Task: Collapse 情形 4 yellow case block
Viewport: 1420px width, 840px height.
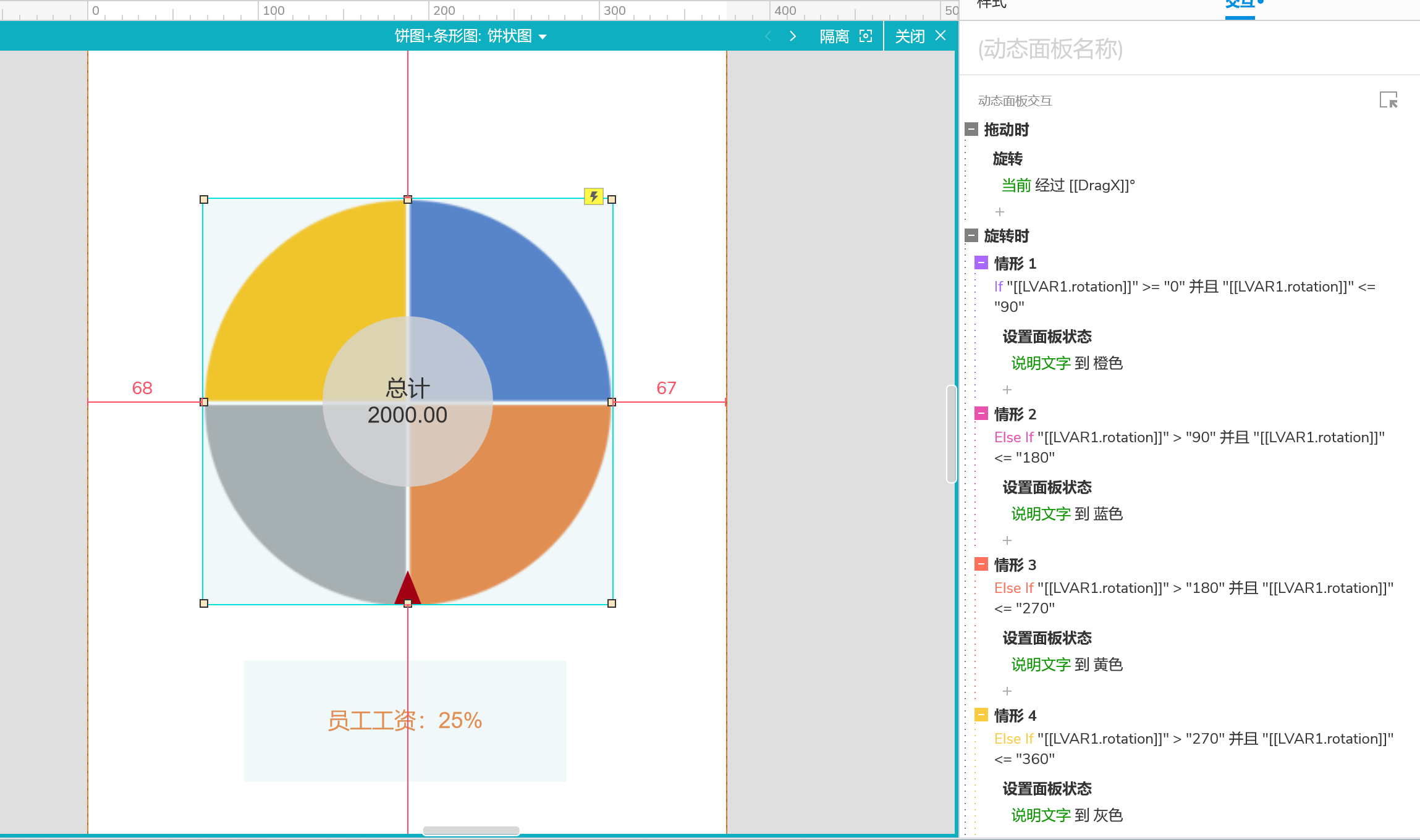Action: click(x=981, y=715)
